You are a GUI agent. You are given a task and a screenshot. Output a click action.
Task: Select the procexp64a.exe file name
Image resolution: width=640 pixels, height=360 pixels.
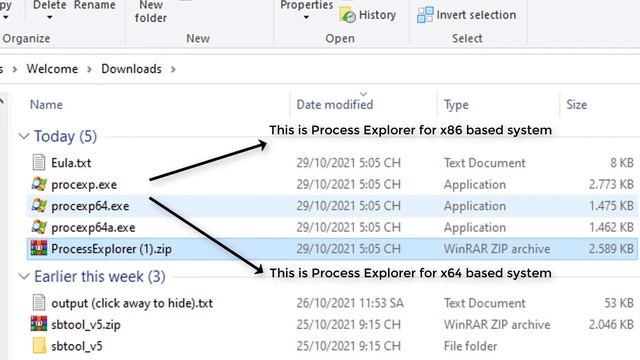[93, 227]
